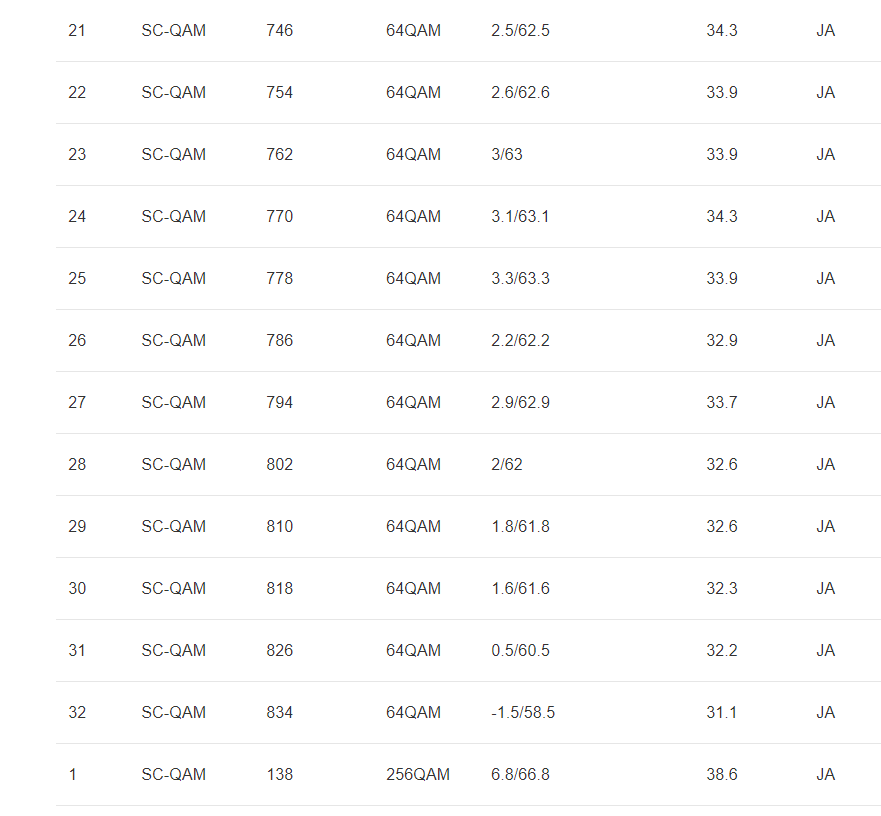Click frequency 834 cell
This screenshot has height=816, width=881.
[x=280, y=713]
